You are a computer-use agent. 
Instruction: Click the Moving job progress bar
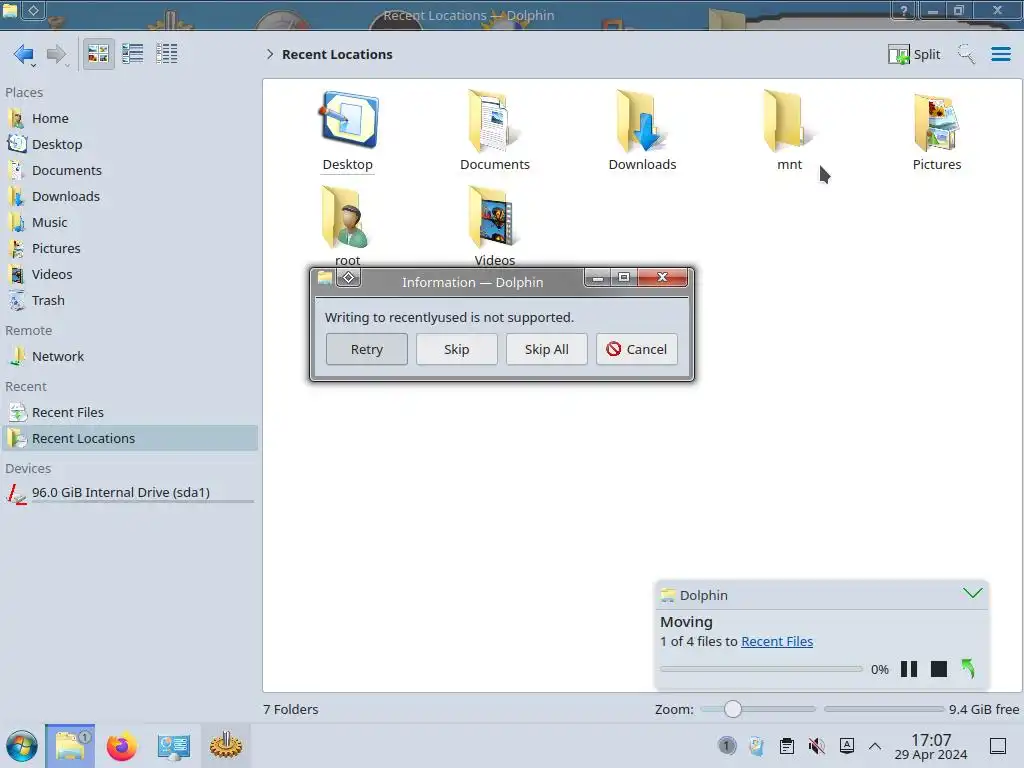[x=761, y=669]
